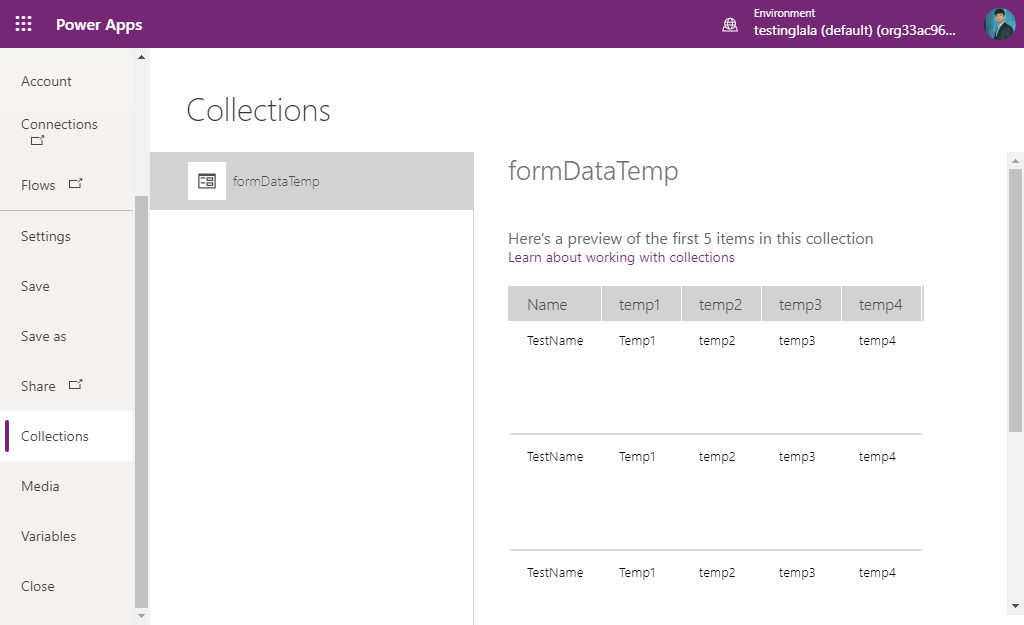Go to the Variables section
Screen dimensions: 1024x625
(x=67, y=536)
